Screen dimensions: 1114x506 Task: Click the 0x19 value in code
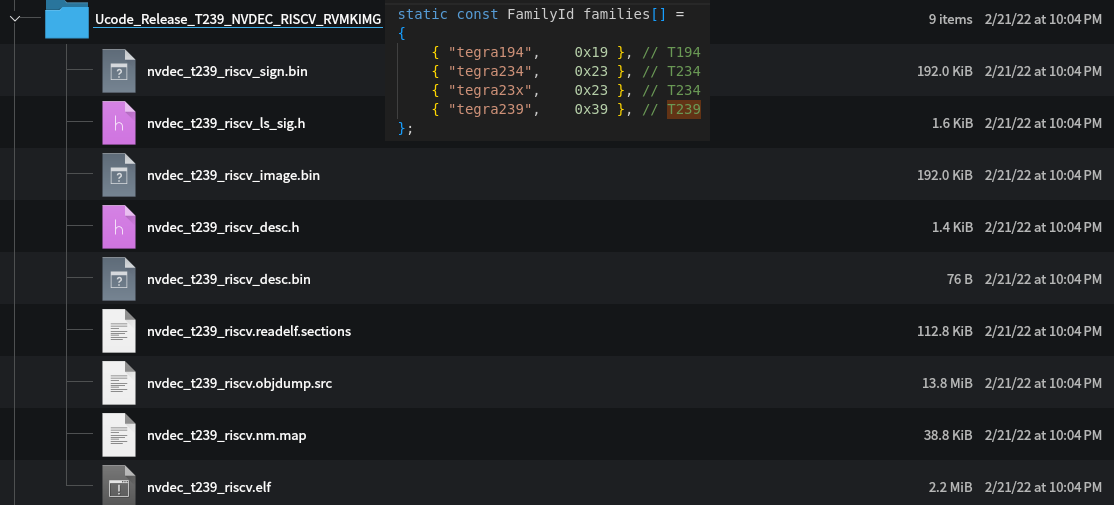tap(591, 52)
